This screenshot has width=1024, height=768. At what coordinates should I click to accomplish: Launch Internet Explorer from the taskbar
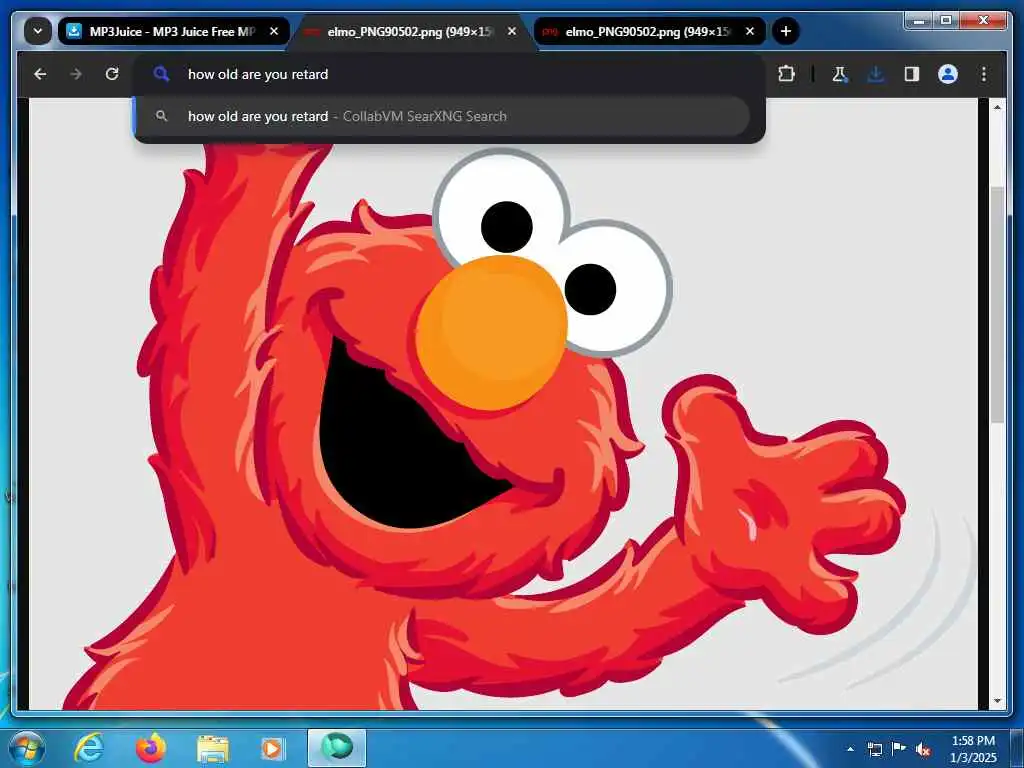coord(89,748)
